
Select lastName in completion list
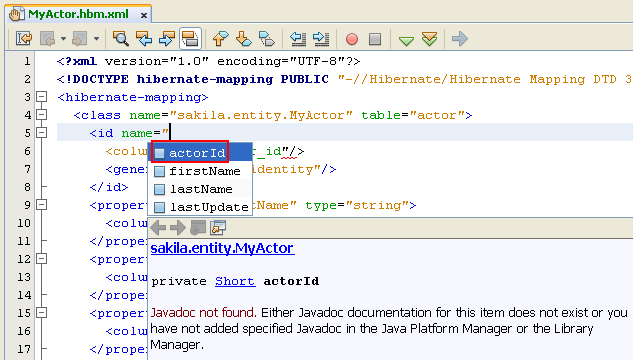click(x=201, y=189)
